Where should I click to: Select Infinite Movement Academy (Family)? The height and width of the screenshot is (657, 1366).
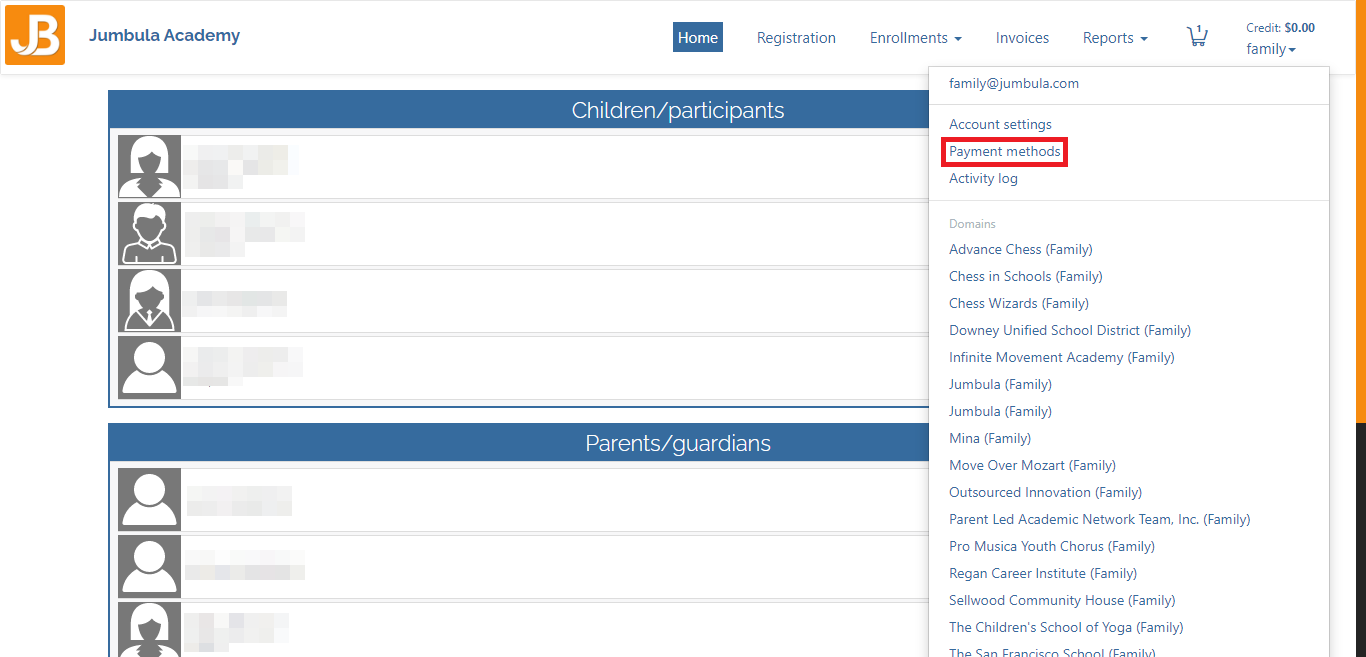pos(1062,358)
